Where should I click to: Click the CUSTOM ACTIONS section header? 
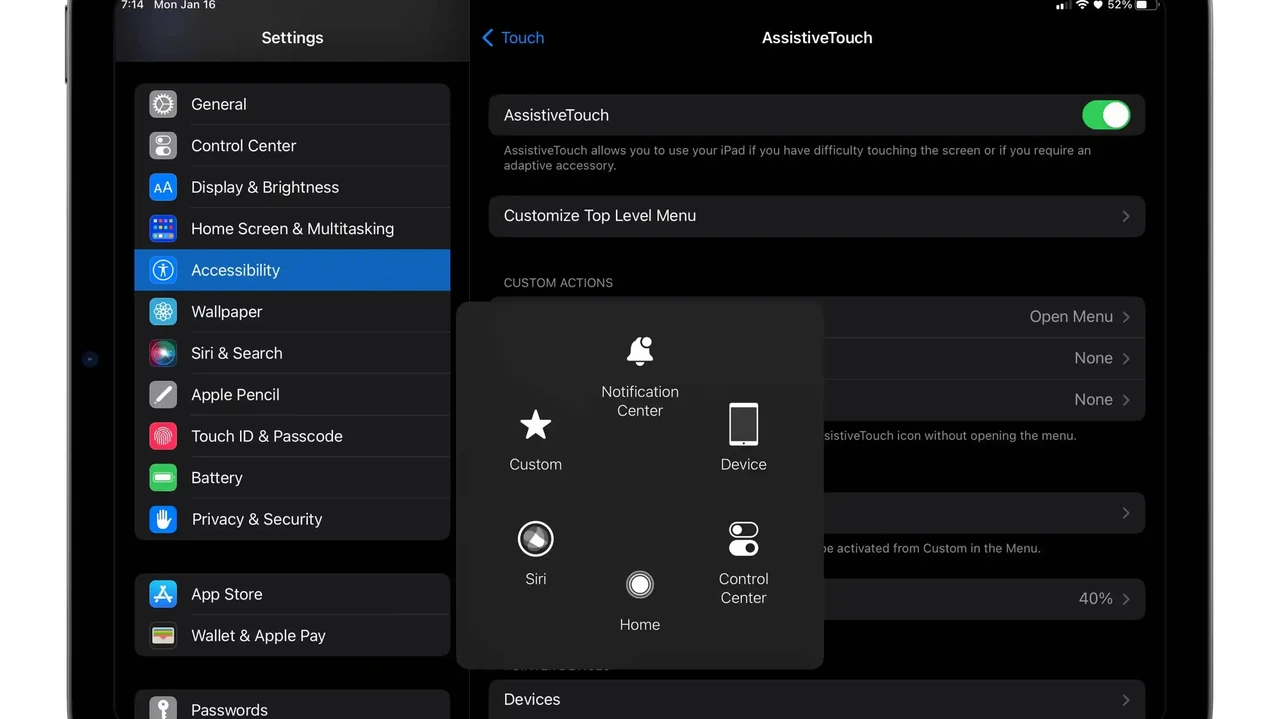[558, 283]
